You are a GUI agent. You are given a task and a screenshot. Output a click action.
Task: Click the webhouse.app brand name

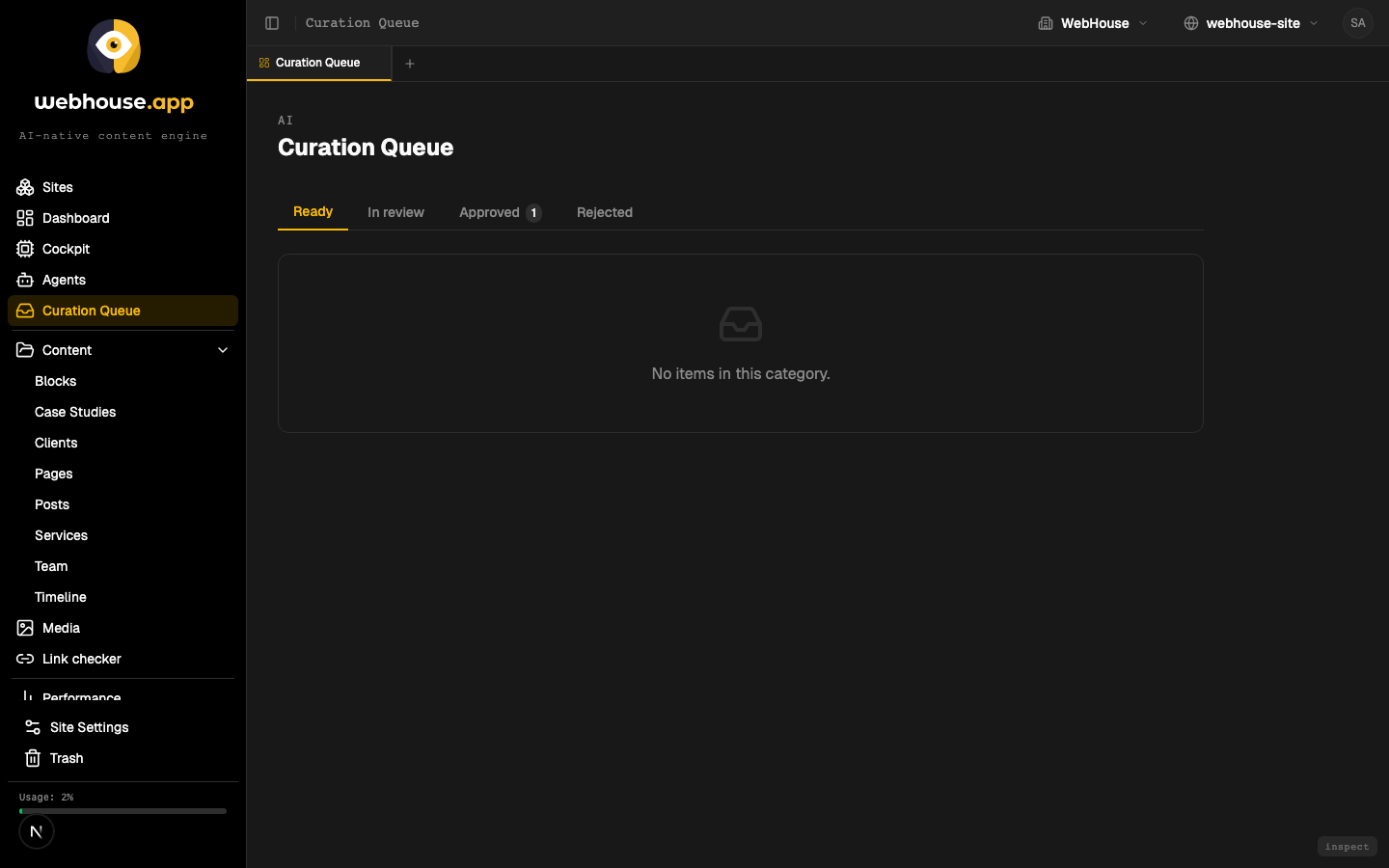coord(114,102)
